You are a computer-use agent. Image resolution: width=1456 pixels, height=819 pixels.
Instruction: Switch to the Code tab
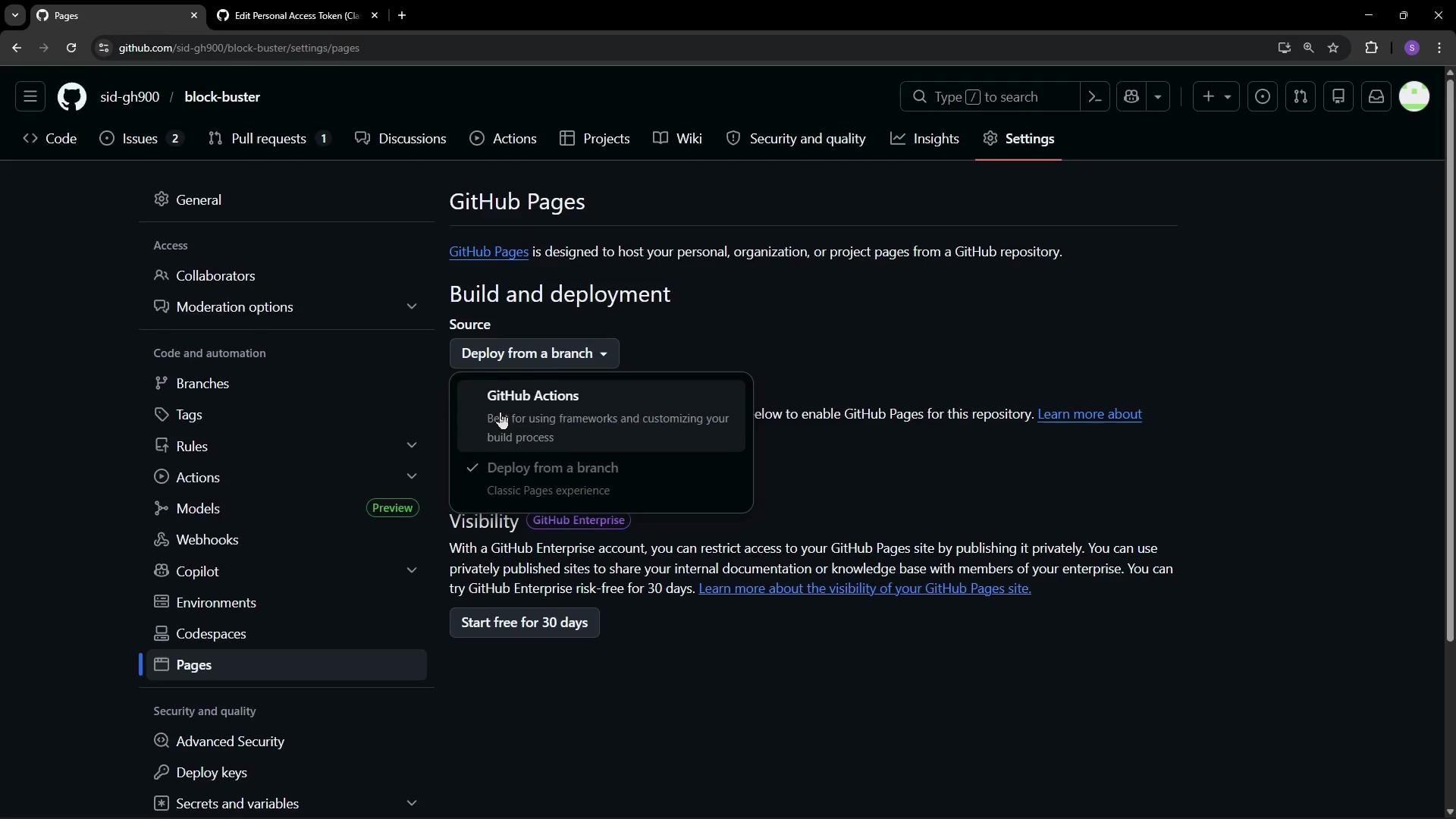pyautogui.click(x=50, y=139)
